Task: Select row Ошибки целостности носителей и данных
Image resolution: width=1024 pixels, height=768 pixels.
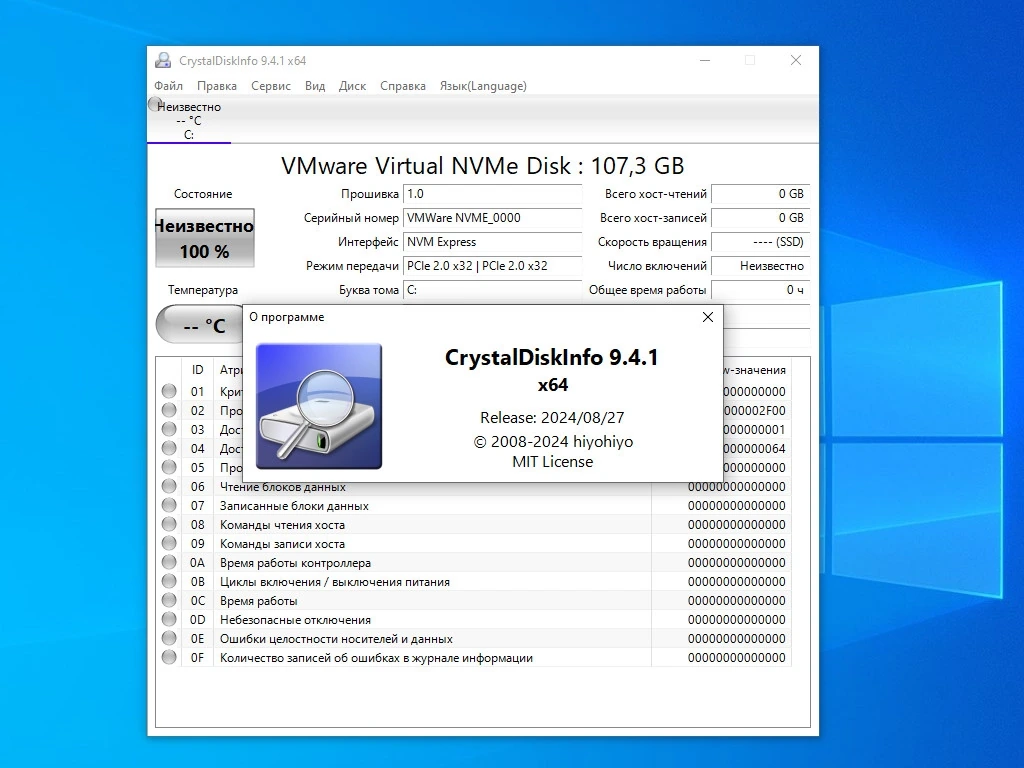Action: tap(474, 638)
